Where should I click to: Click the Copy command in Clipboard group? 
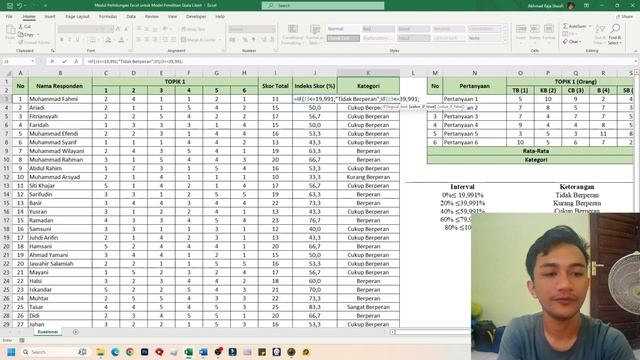coord(26,35)
